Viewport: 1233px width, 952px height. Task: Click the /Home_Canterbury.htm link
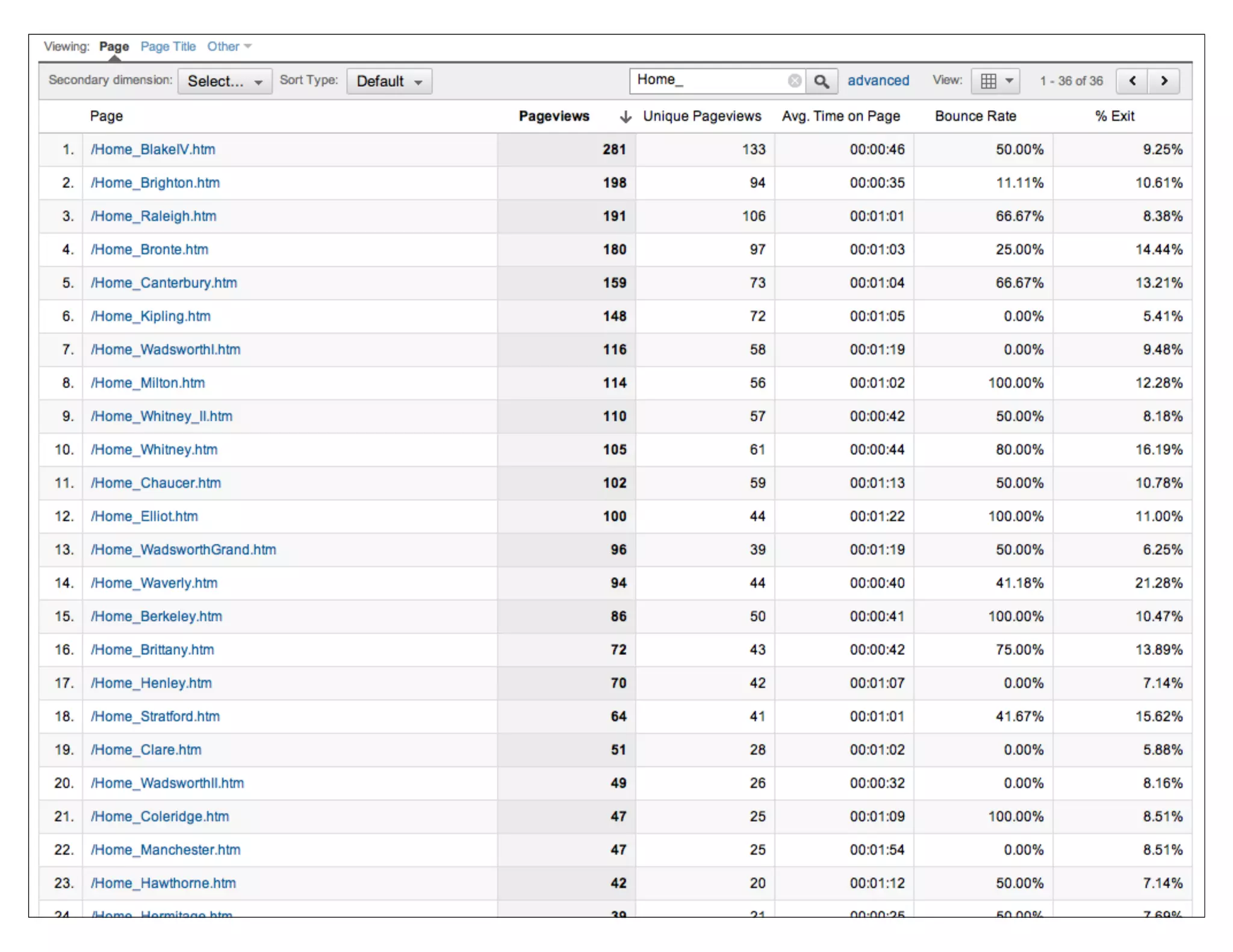[164, 283]
